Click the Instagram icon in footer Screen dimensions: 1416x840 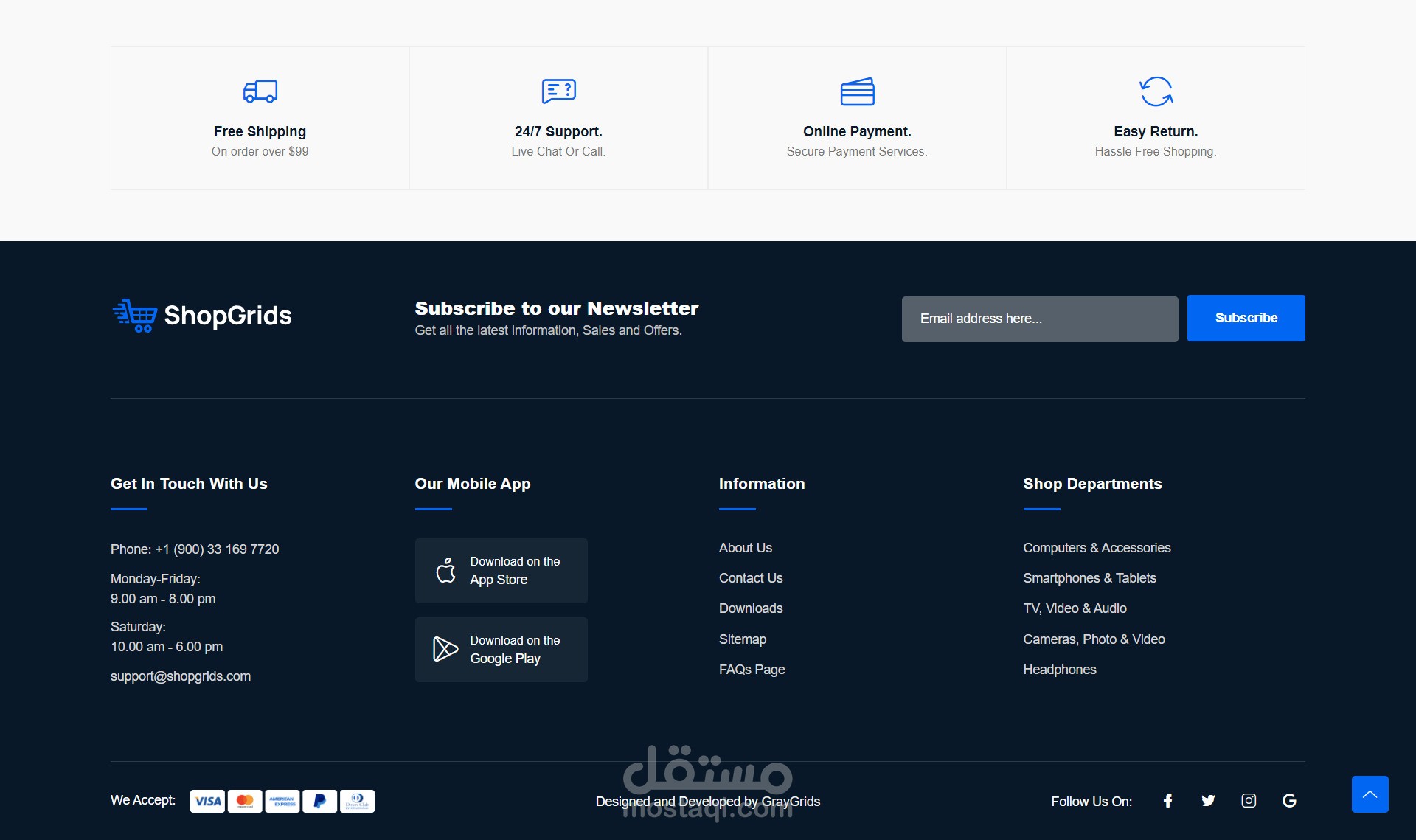pyautogui.click(x=1249, y=801)
